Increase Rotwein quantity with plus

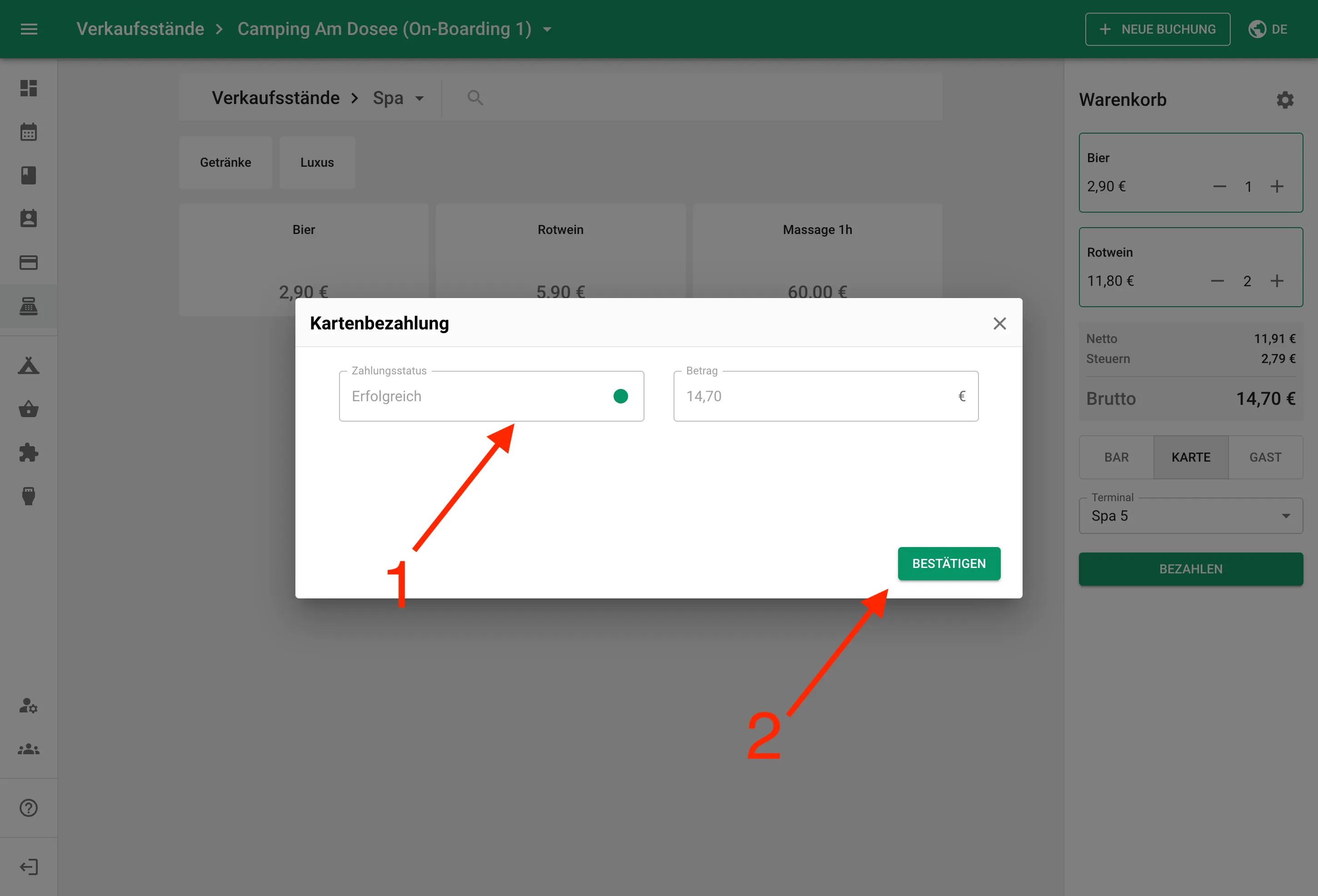pos(1277,281)
